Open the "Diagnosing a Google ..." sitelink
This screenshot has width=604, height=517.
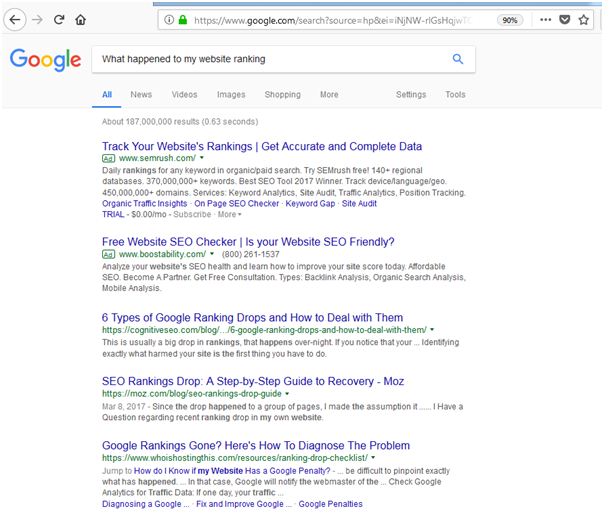(146, 504)
